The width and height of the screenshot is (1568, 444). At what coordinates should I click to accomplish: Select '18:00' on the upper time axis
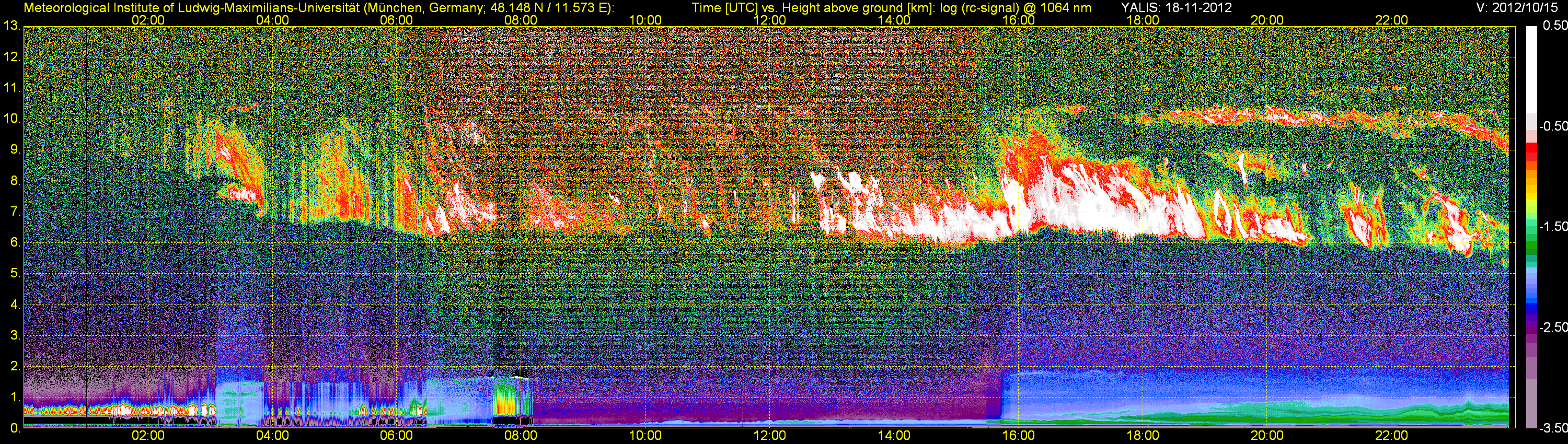(1143, 20)
